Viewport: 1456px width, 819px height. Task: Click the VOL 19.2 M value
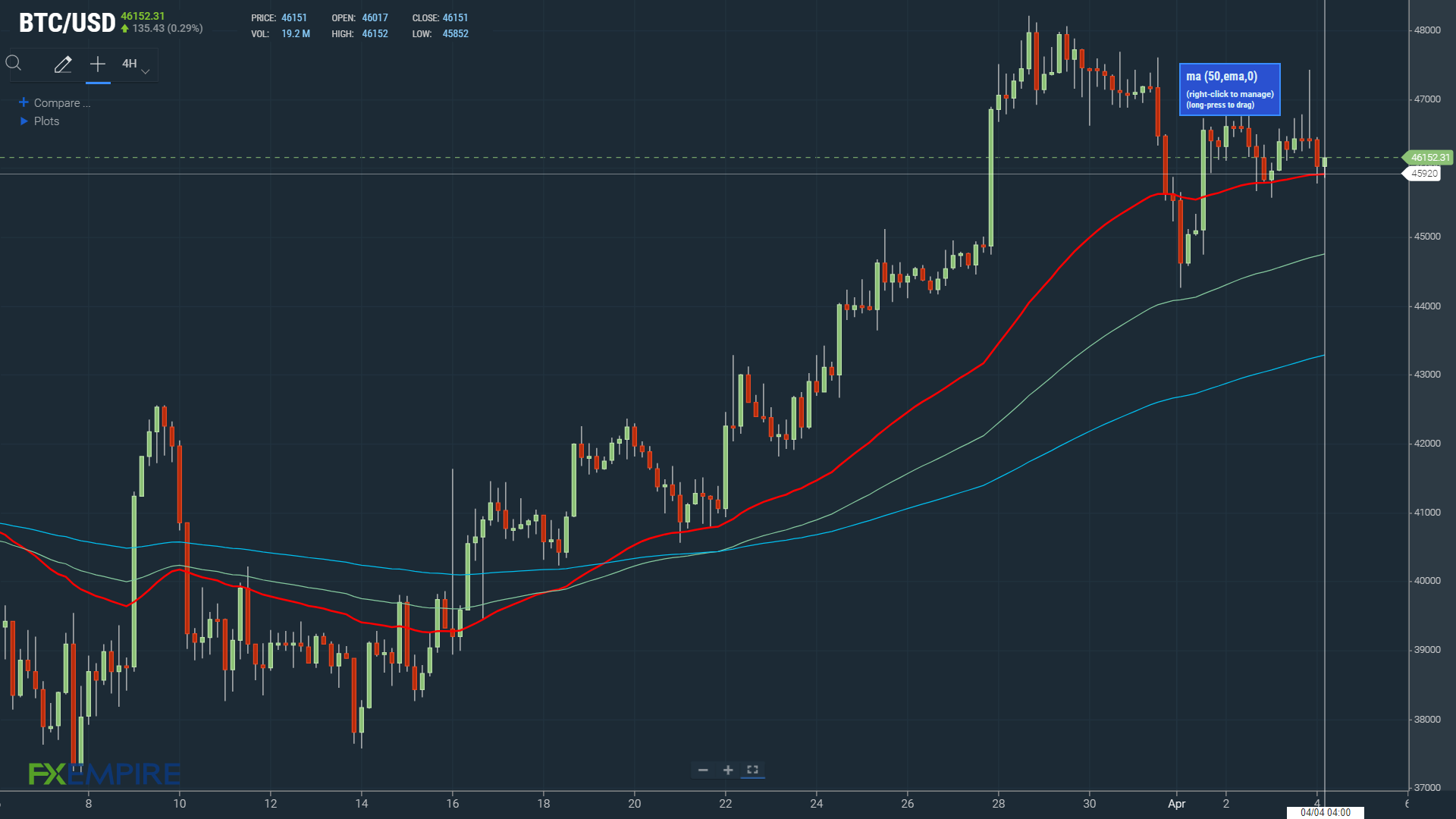296,34
